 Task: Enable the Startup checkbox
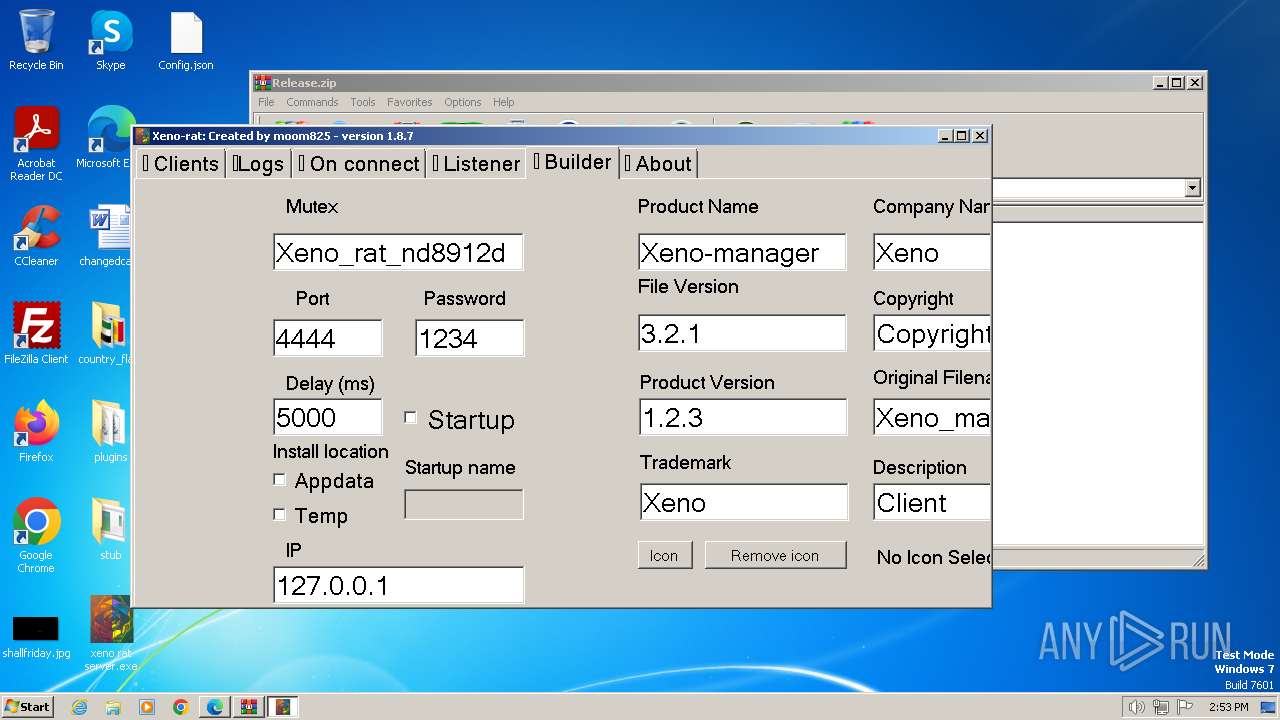[x=410, y=417]
